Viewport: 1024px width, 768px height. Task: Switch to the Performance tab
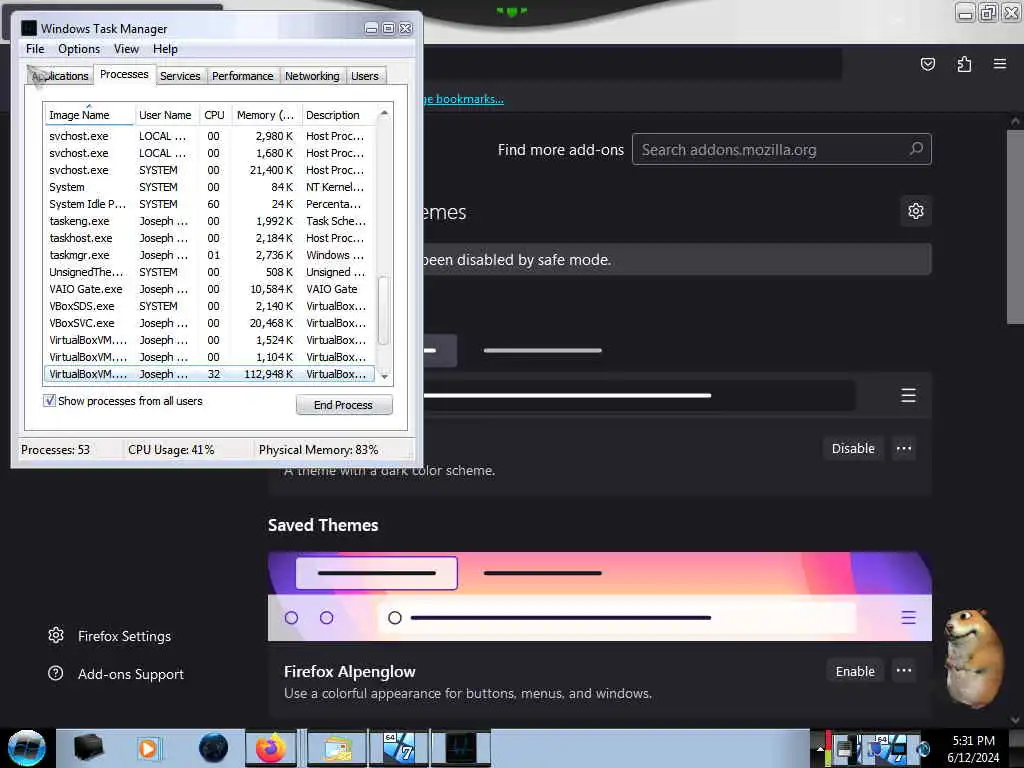[x=242, y=76]
